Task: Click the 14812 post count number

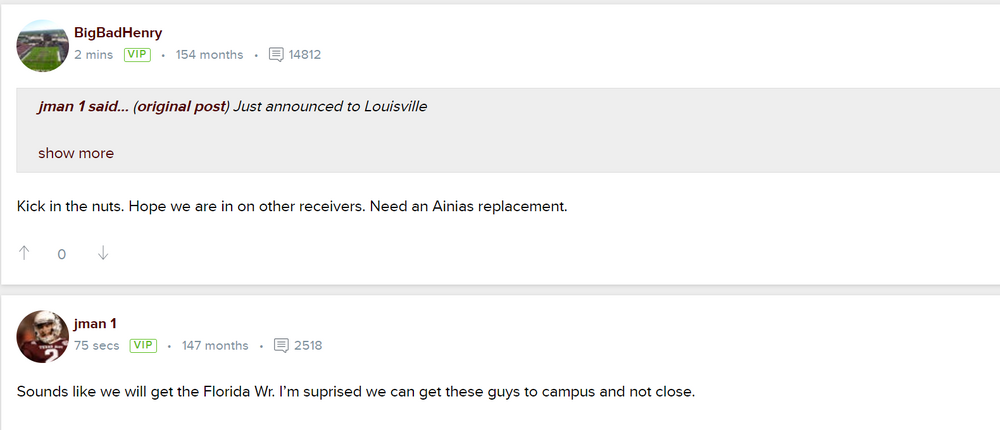Action: pos(305,55)
